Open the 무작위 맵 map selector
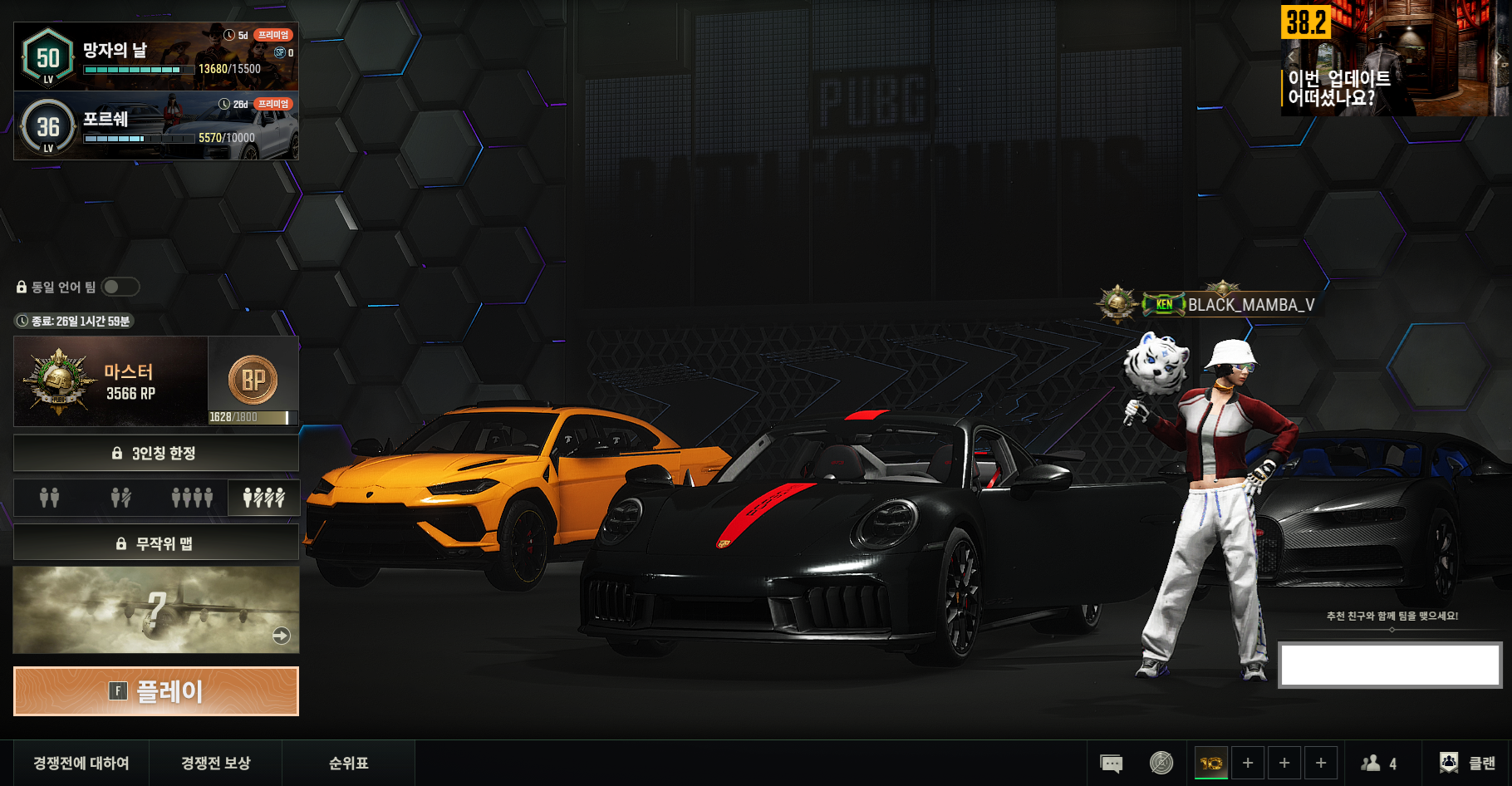This screenshot has height=786, width=1512. (x=156, y=543)
